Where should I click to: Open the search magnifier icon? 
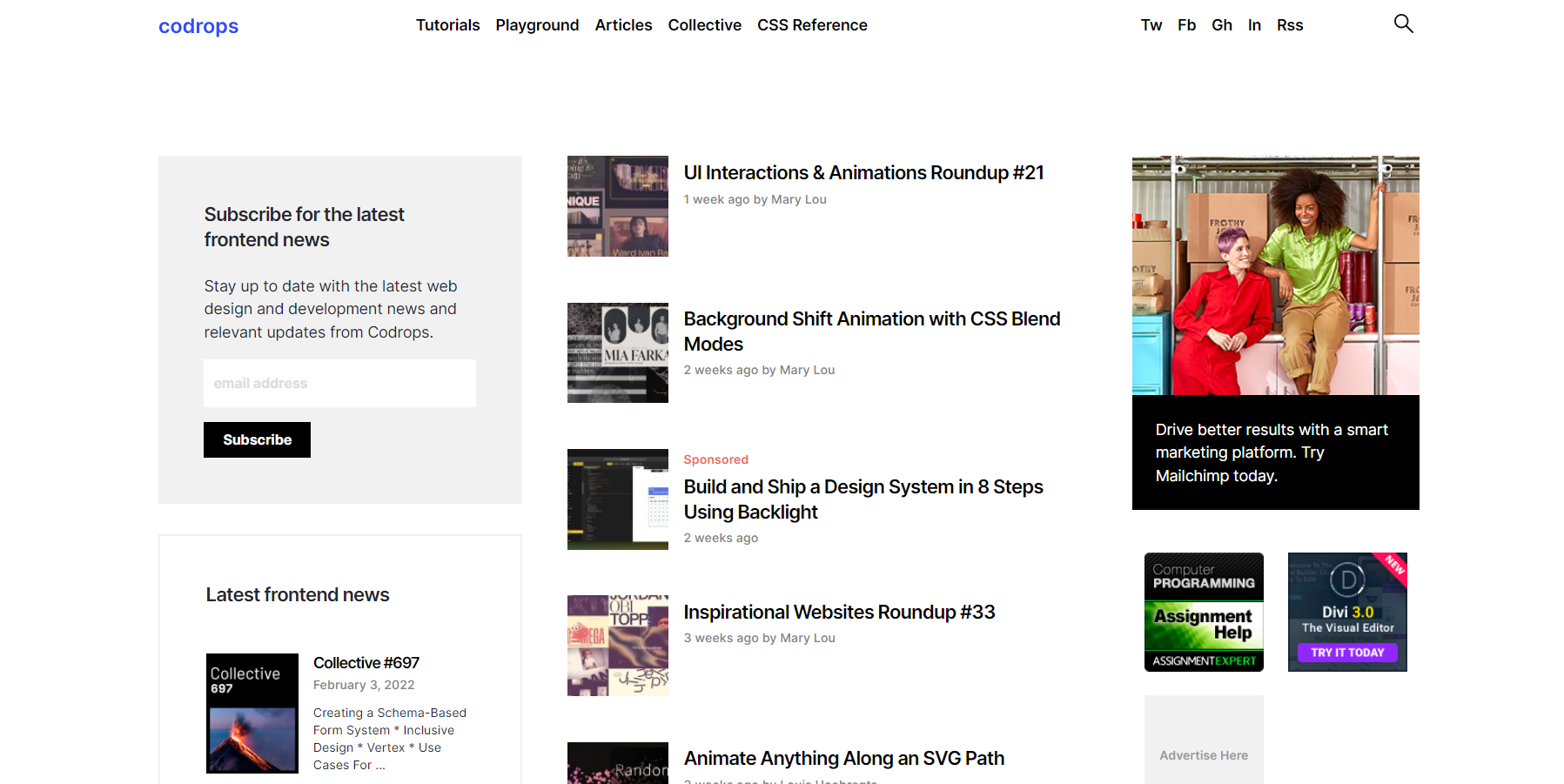[x=1403, y=23]
